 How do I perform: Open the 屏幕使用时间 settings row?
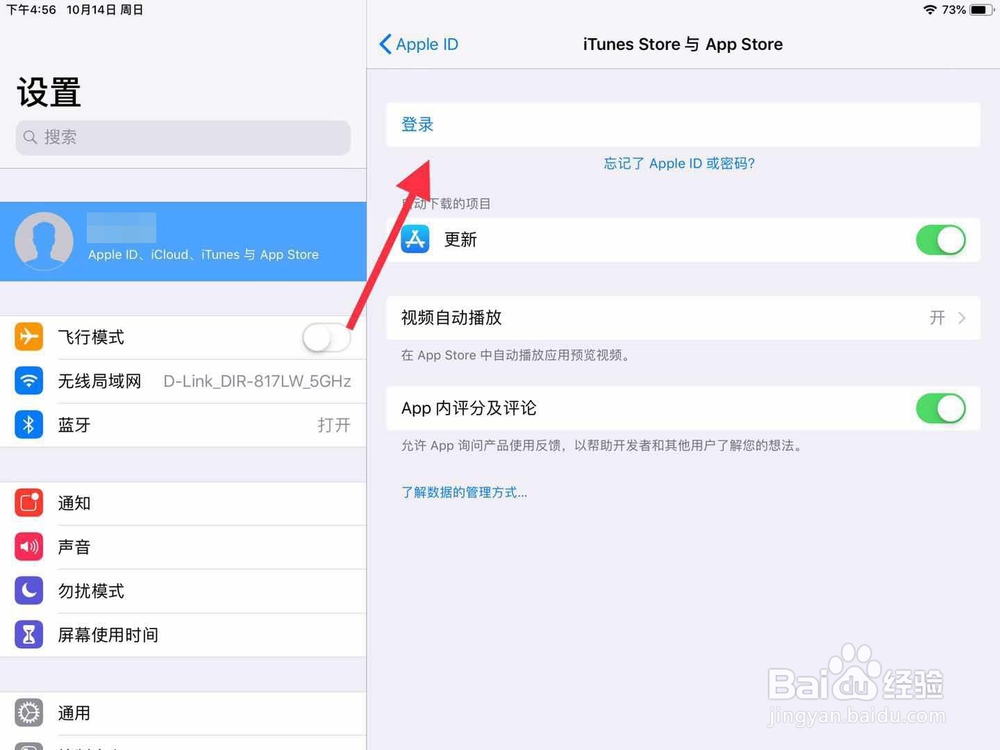coord(183,635)
